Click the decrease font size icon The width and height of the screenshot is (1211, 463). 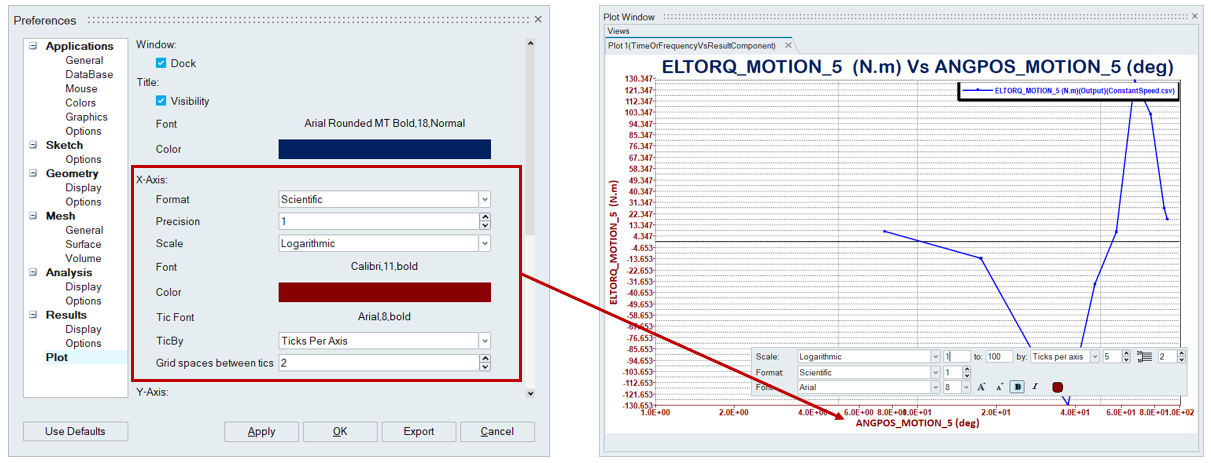999,386
